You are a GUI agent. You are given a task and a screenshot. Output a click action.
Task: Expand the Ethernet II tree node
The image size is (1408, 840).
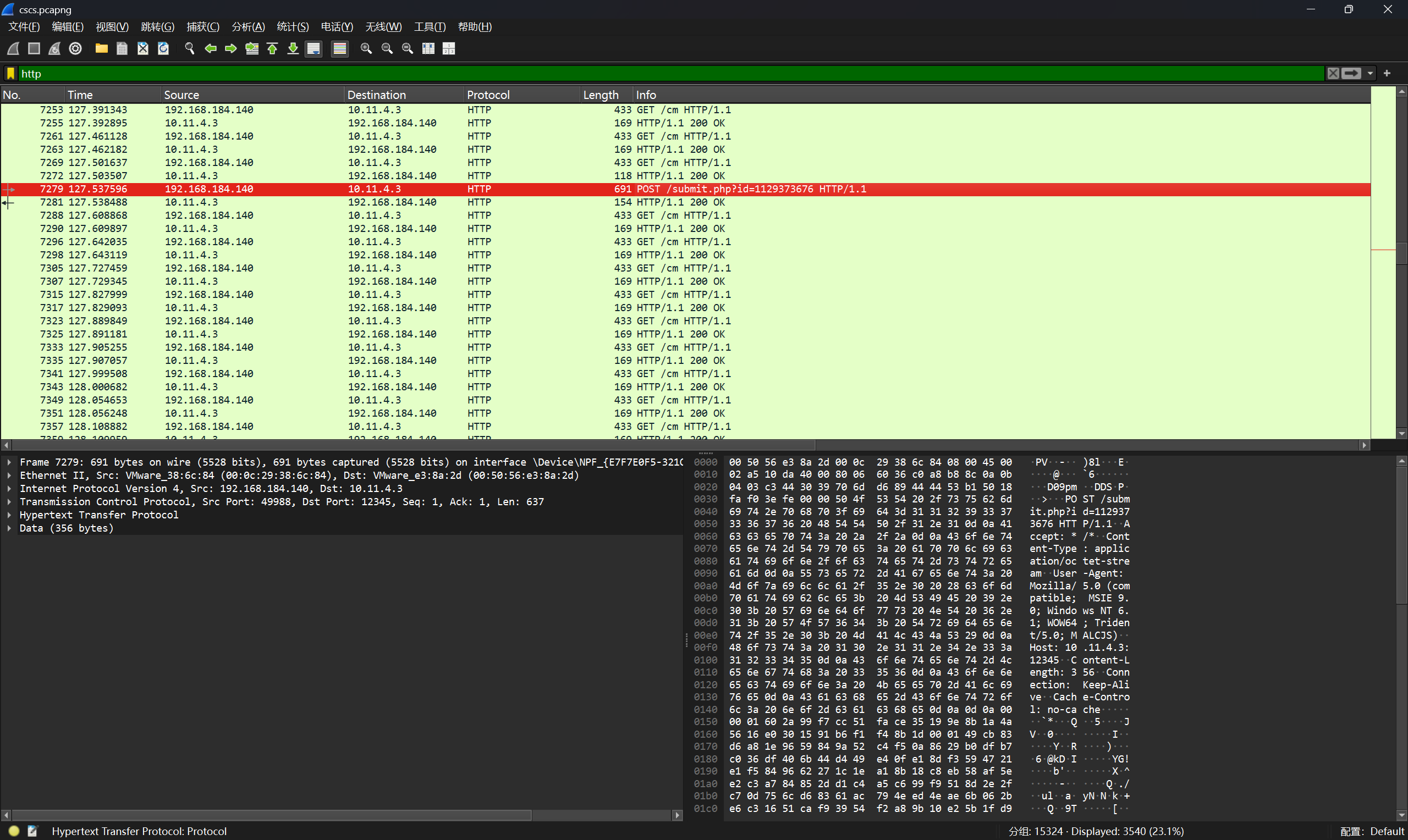click(9, 476)
